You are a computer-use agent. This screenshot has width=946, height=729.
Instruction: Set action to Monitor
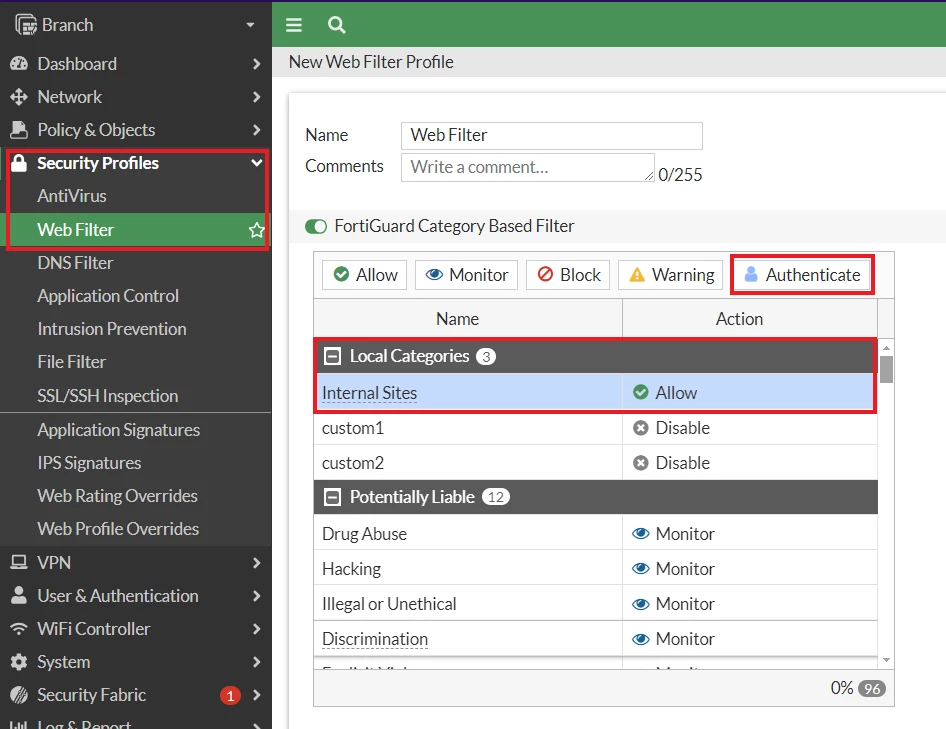(466, 275)
